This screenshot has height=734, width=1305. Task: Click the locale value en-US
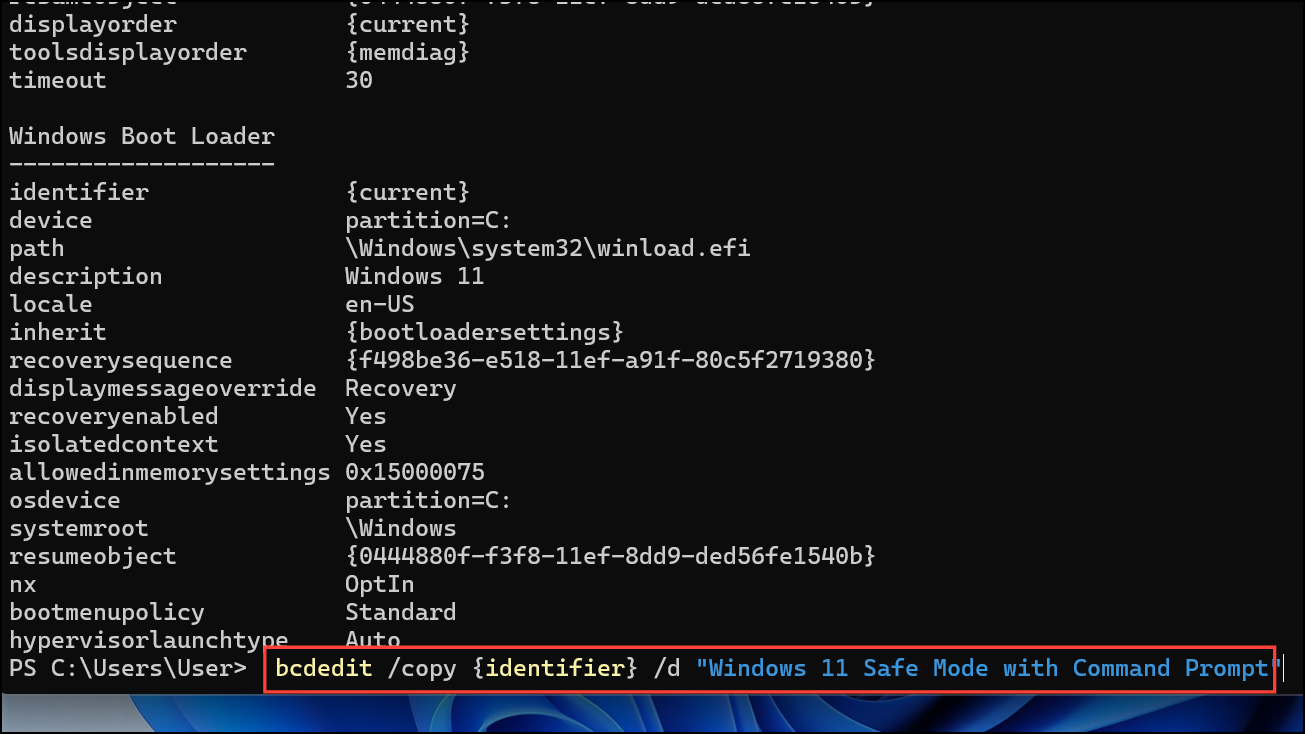click(379, 304)
